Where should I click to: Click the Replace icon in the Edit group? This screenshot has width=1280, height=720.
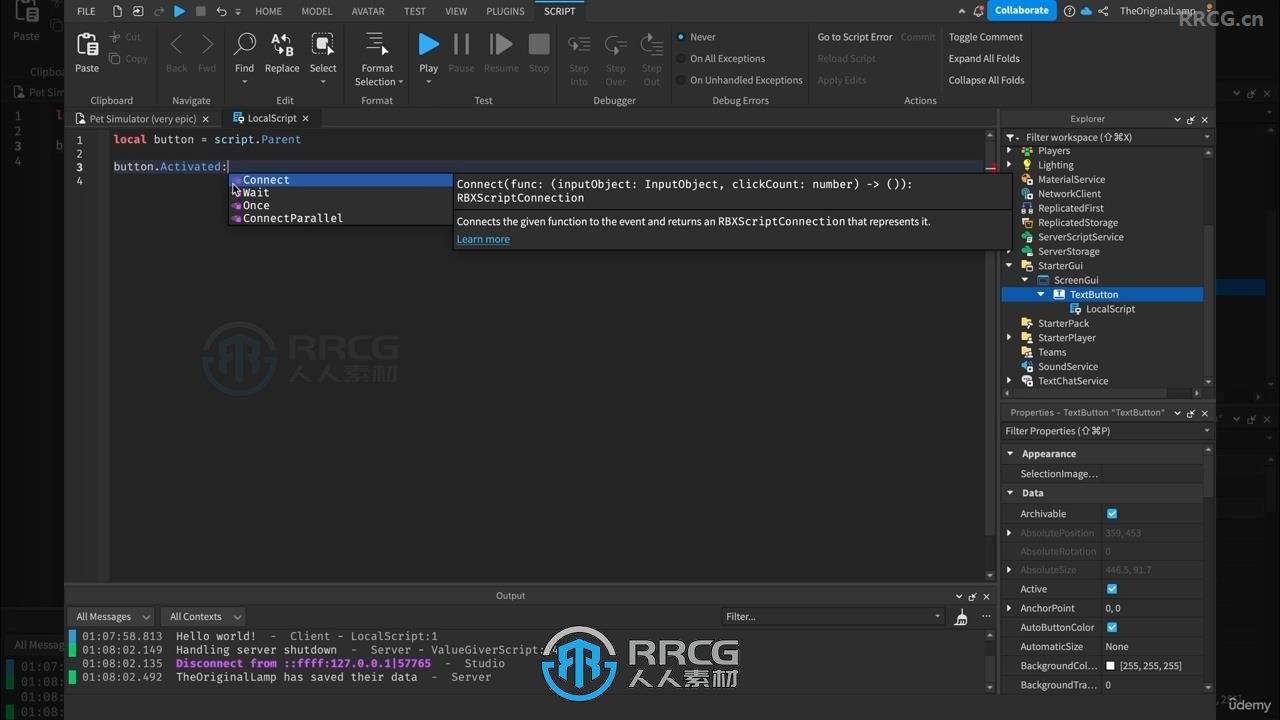click(x=282, y=45)
